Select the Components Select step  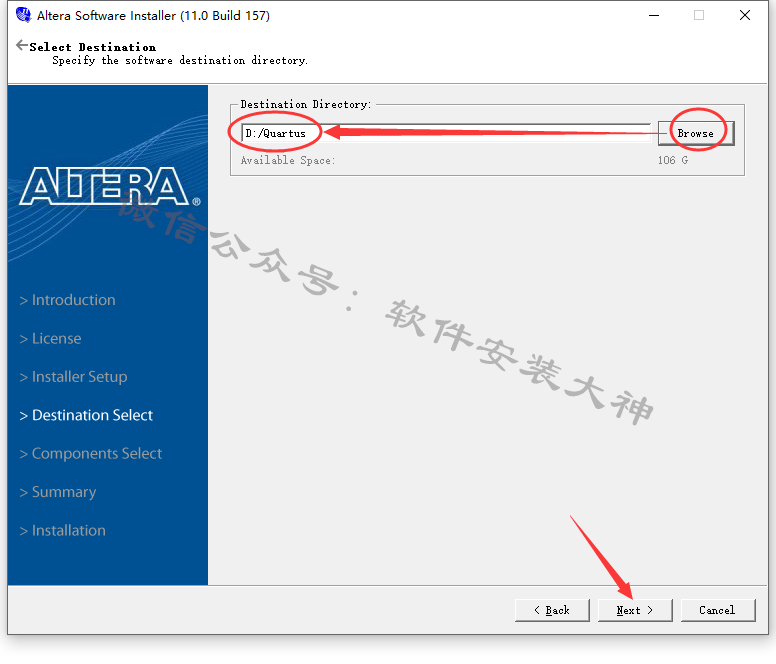pyautogui.click(x=91, y=454)
